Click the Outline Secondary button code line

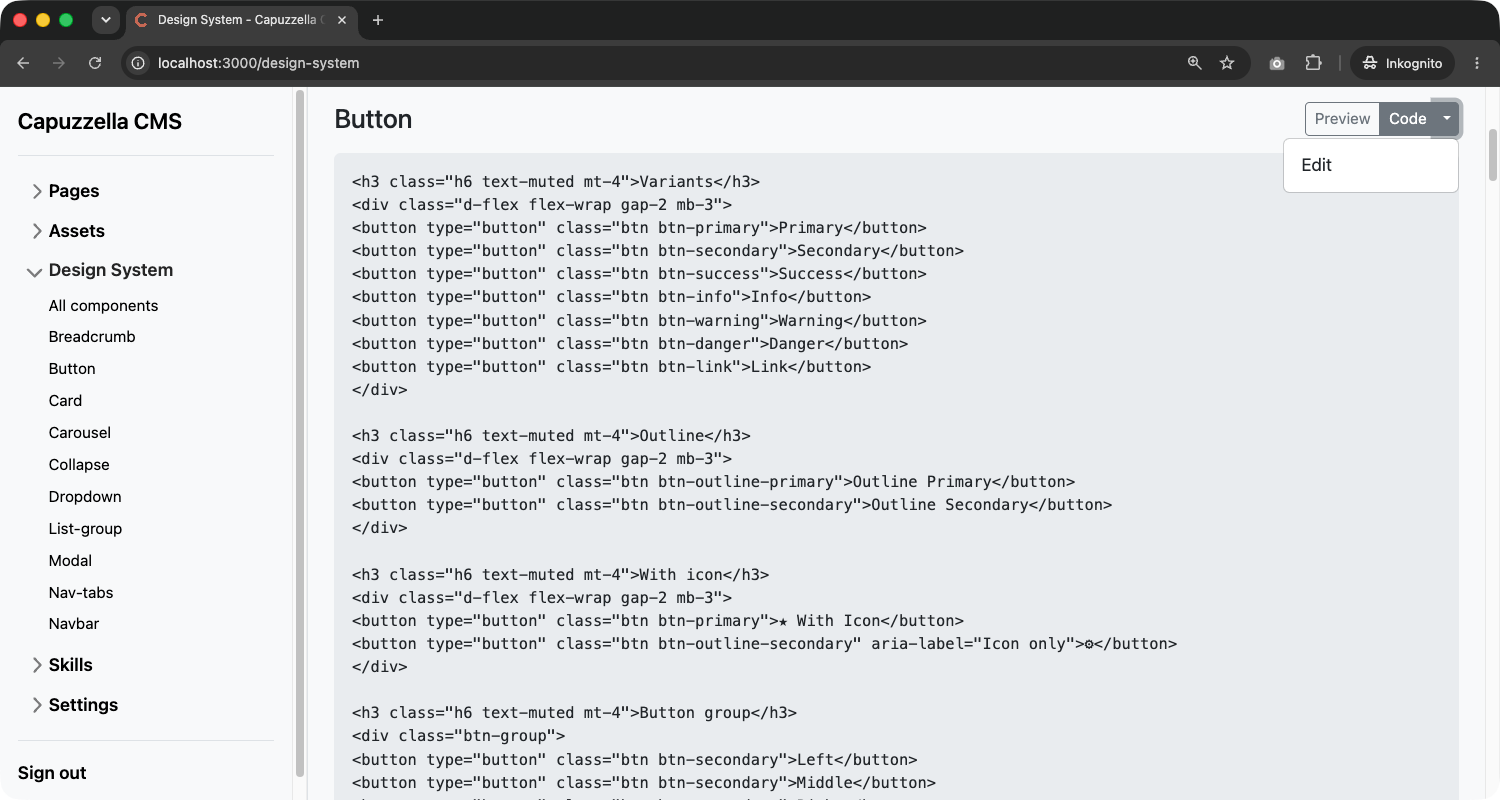click(732, 505)
